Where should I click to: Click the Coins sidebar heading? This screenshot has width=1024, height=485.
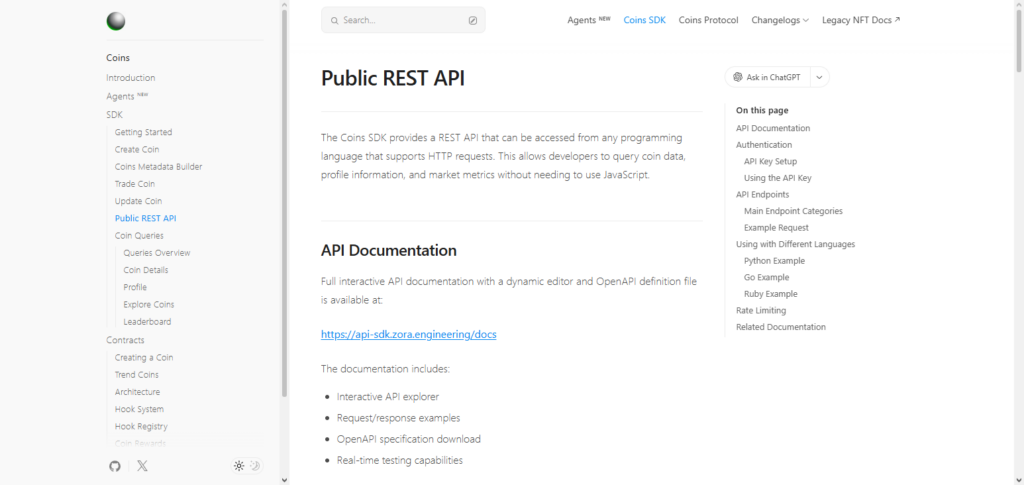point(118,57)
